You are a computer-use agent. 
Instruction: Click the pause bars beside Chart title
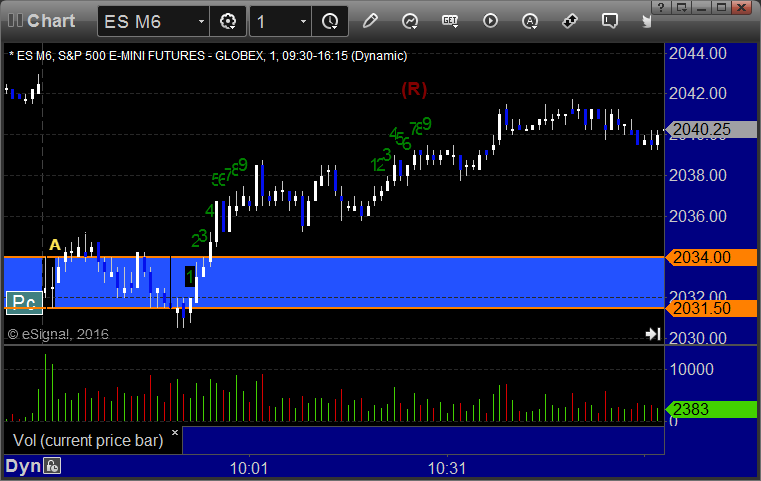pos(15,21)
